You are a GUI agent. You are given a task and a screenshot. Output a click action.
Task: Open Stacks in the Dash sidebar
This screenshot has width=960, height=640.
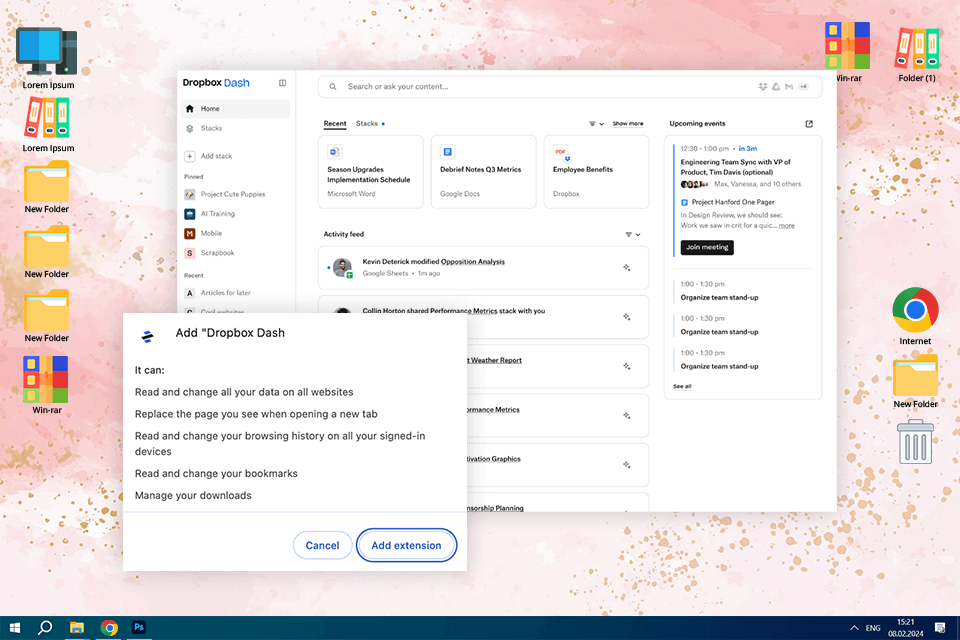(235, 128)
